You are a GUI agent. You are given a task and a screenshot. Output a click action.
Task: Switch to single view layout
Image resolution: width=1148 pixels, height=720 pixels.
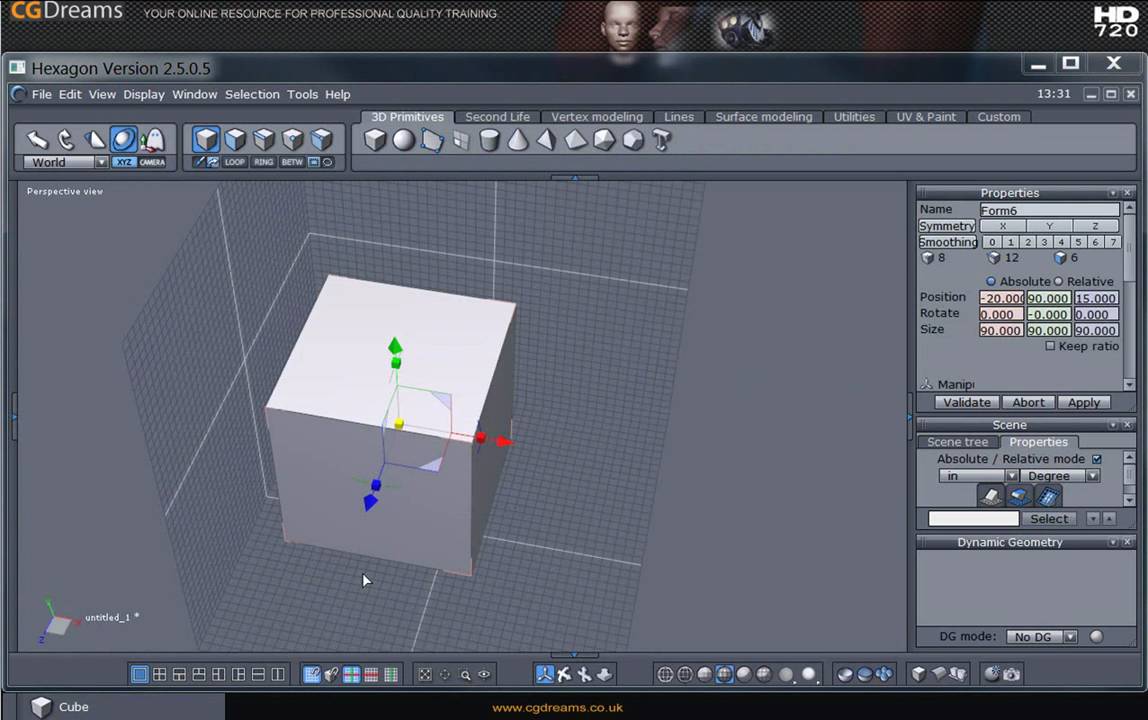139,675
